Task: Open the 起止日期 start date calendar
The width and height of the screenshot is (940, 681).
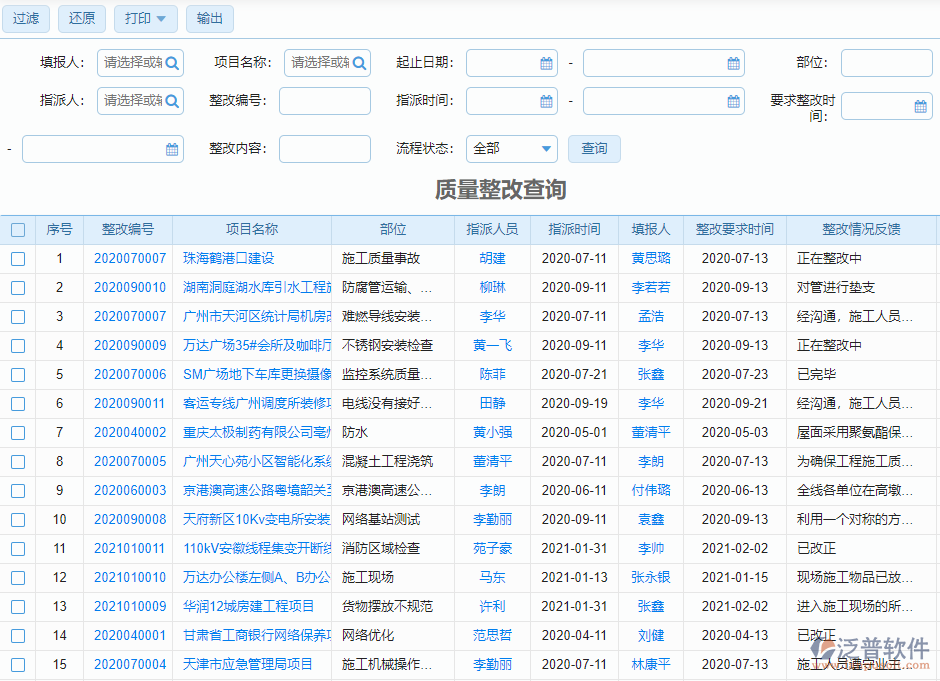Action: (545, 62)
